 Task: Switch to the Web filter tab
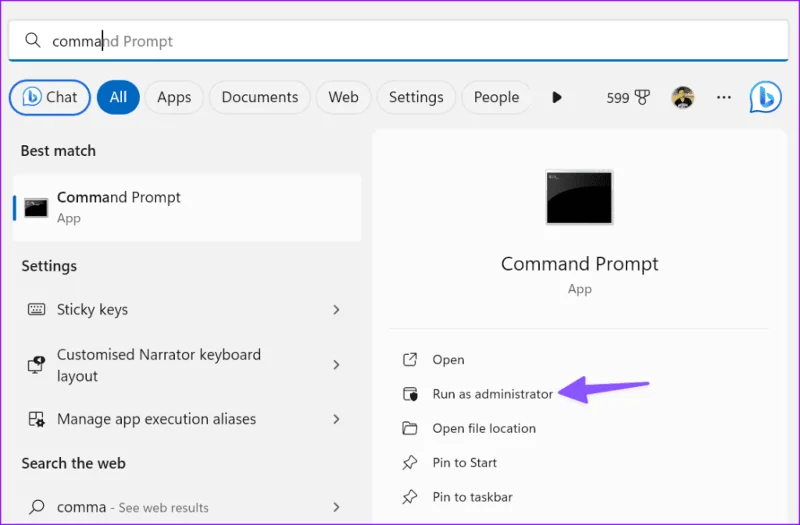click(343, 97)
